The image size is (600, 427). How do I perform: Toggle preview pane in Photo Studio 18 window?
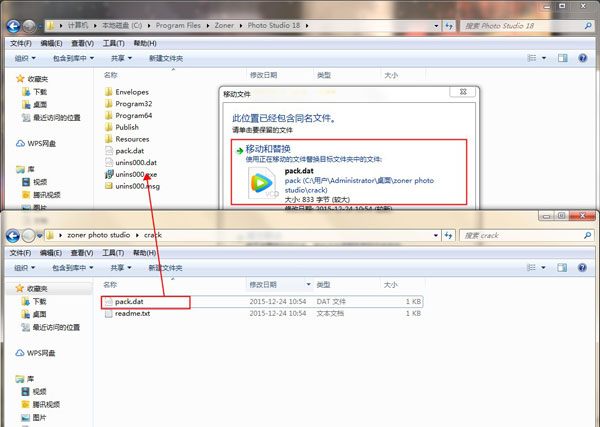(x=562, y=58)
